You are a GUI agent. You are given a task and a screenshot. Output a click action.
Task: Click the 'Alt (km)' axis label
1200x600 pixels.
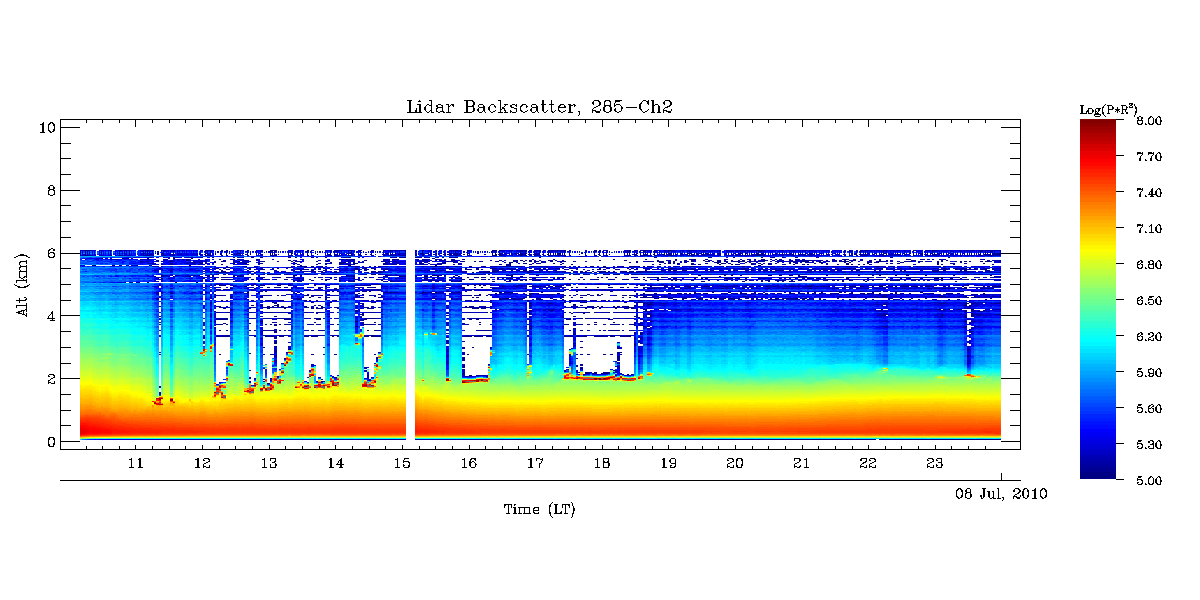click(x=22, y=286)
